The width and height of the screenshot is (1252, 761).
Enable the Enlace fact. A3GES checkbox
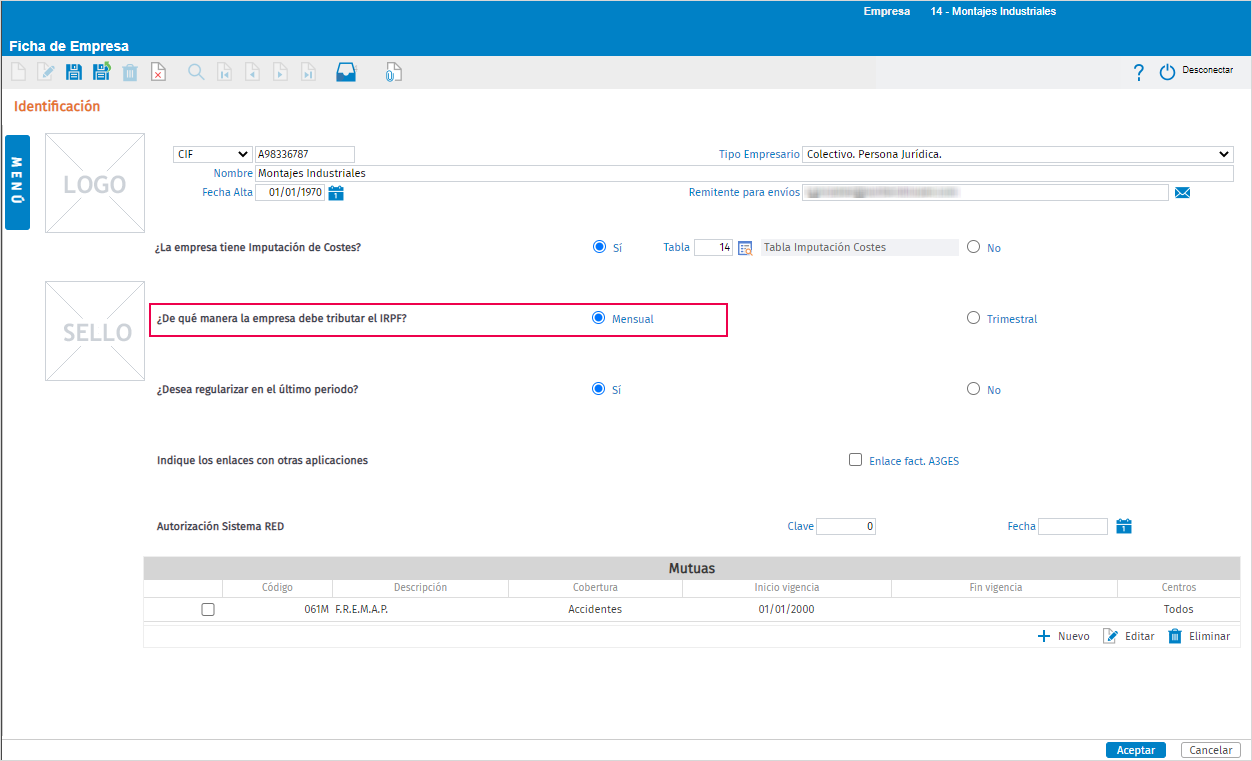[855, 460]
